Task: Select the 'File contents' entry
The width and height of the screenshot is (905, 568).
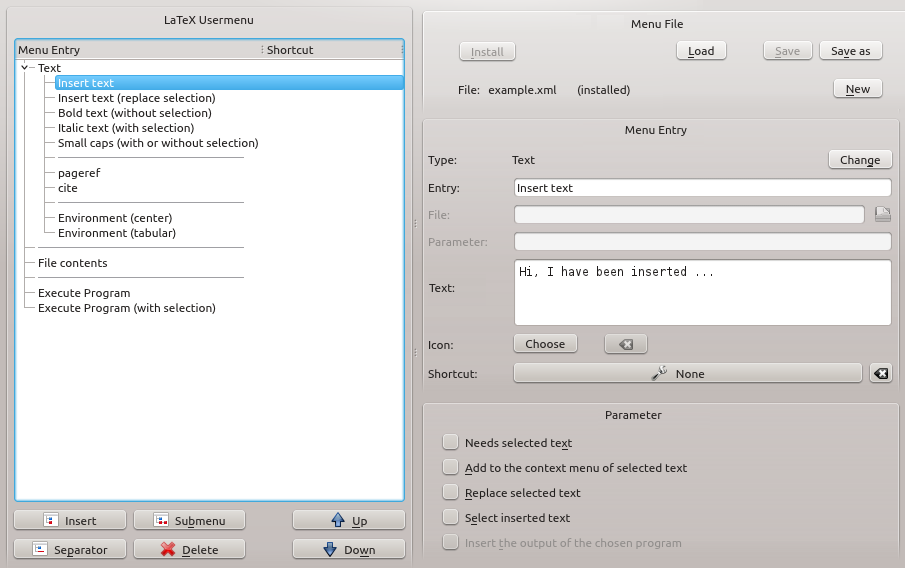Action: tap(73, 263)
